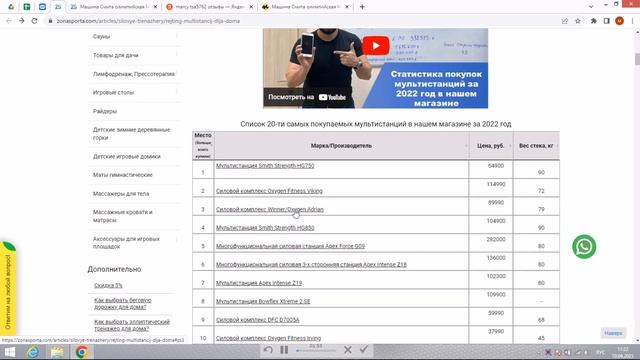Open the yellow Ответим на любой вопрос tab
The height and width of the screenshot is (360, 640).
[x=8, y=289]
